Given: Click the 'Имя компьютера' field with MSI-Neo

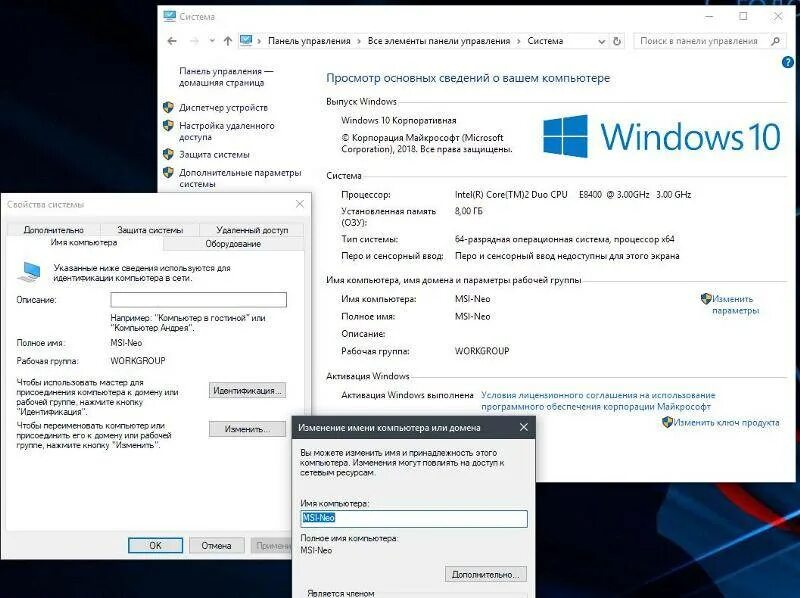Looking at the screenshot, I should 414,518.
